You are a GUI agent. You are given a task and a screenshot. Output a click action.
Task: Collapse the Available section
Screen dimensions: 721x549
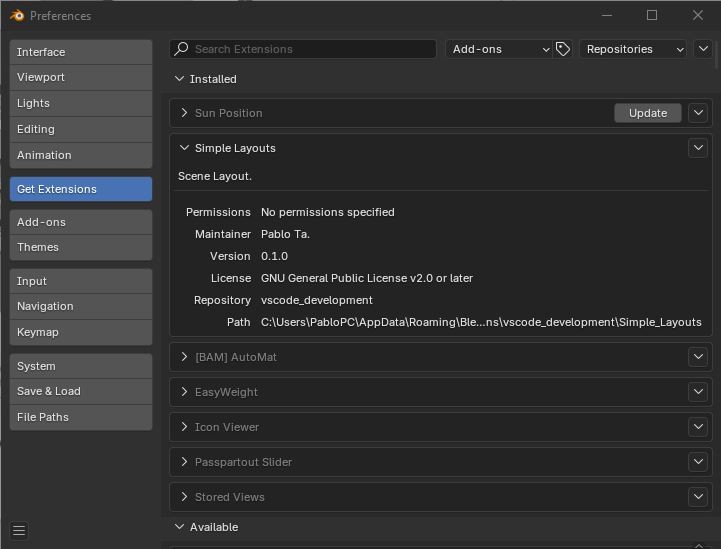coord(179,526)
